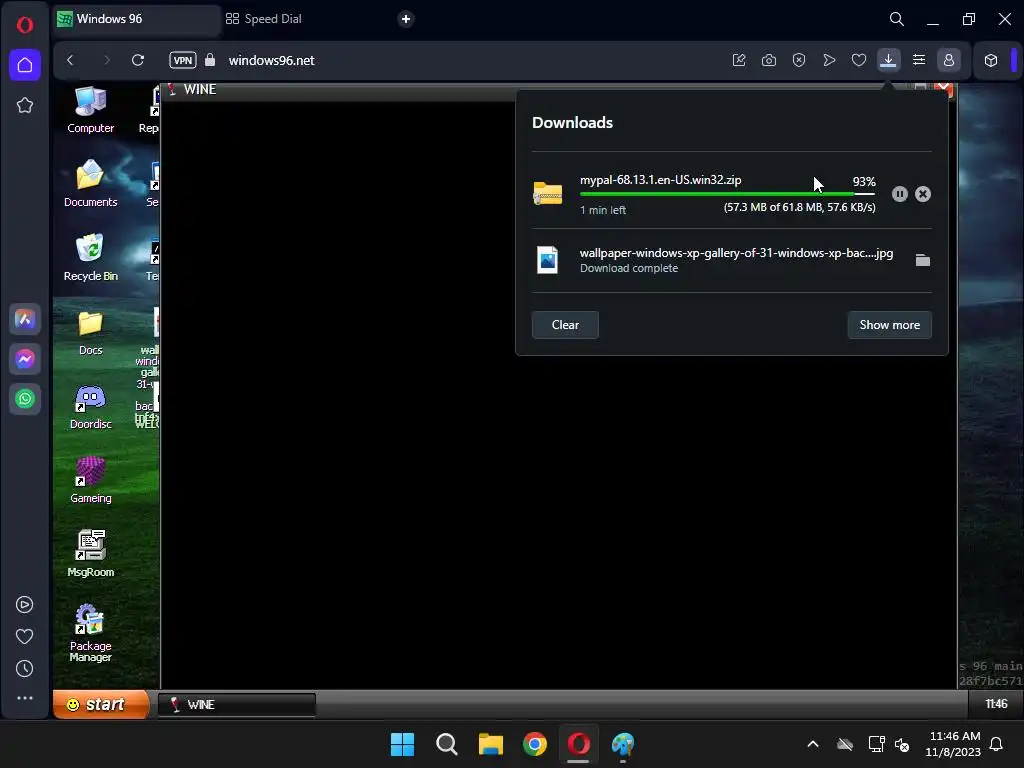The width and height of the screenshot is (1024, 768).
Task: Click the mypal download progress bar
Action: tap(727, 194)
